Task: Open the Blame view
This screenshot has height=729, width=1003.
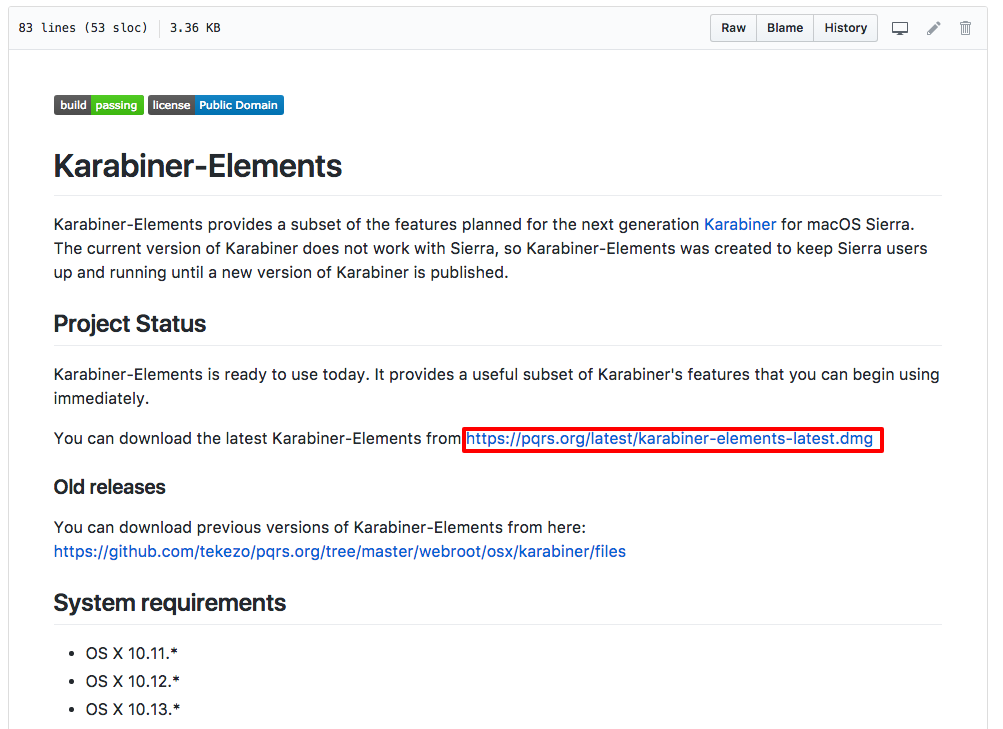Action: pos(785,28)
